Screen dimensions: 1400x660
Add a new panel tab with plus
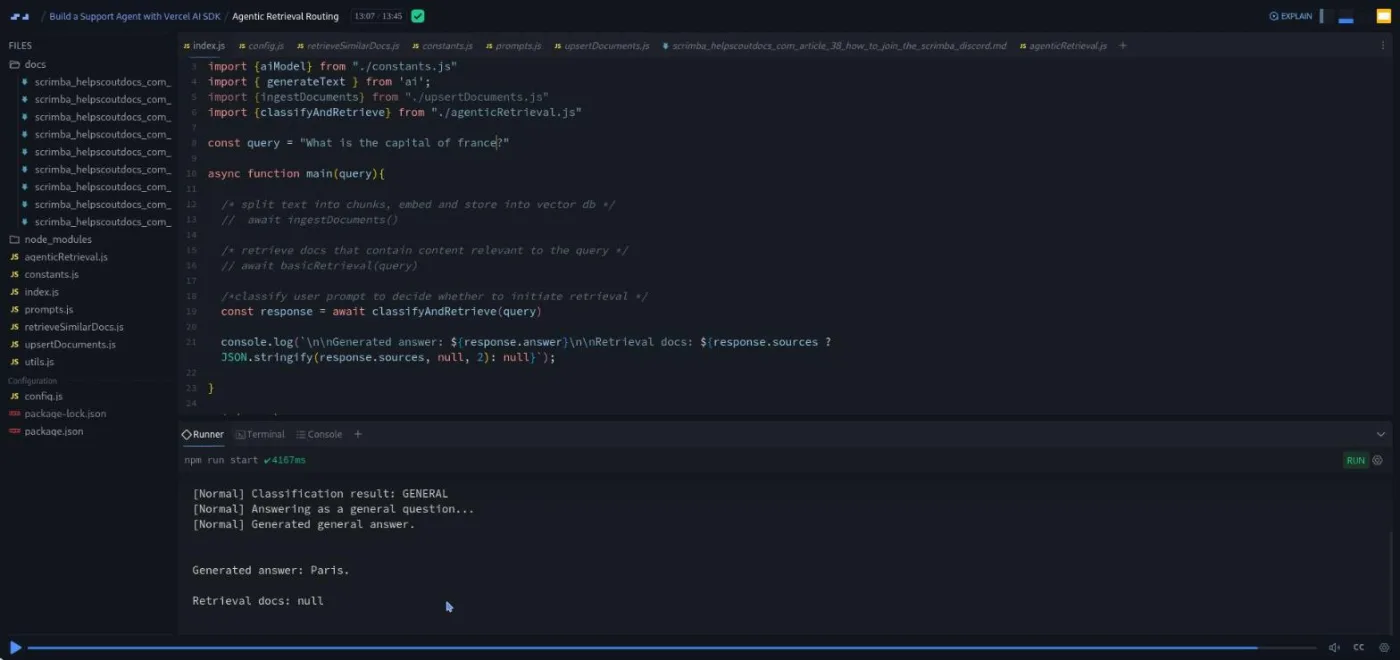pyautogui.click(x=358, y=434)
